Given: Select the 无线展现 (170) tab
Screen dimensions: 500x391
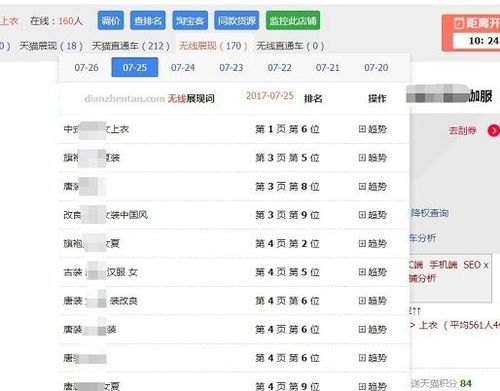Looking at the screenshot, I should [213, 46].
